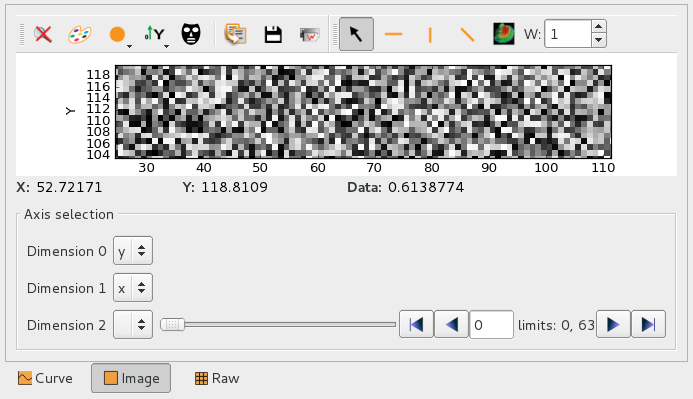Enable diagonal free line profile tool
Screen dimensions: 693x399
pyautogui.click(x=467, y=34)
